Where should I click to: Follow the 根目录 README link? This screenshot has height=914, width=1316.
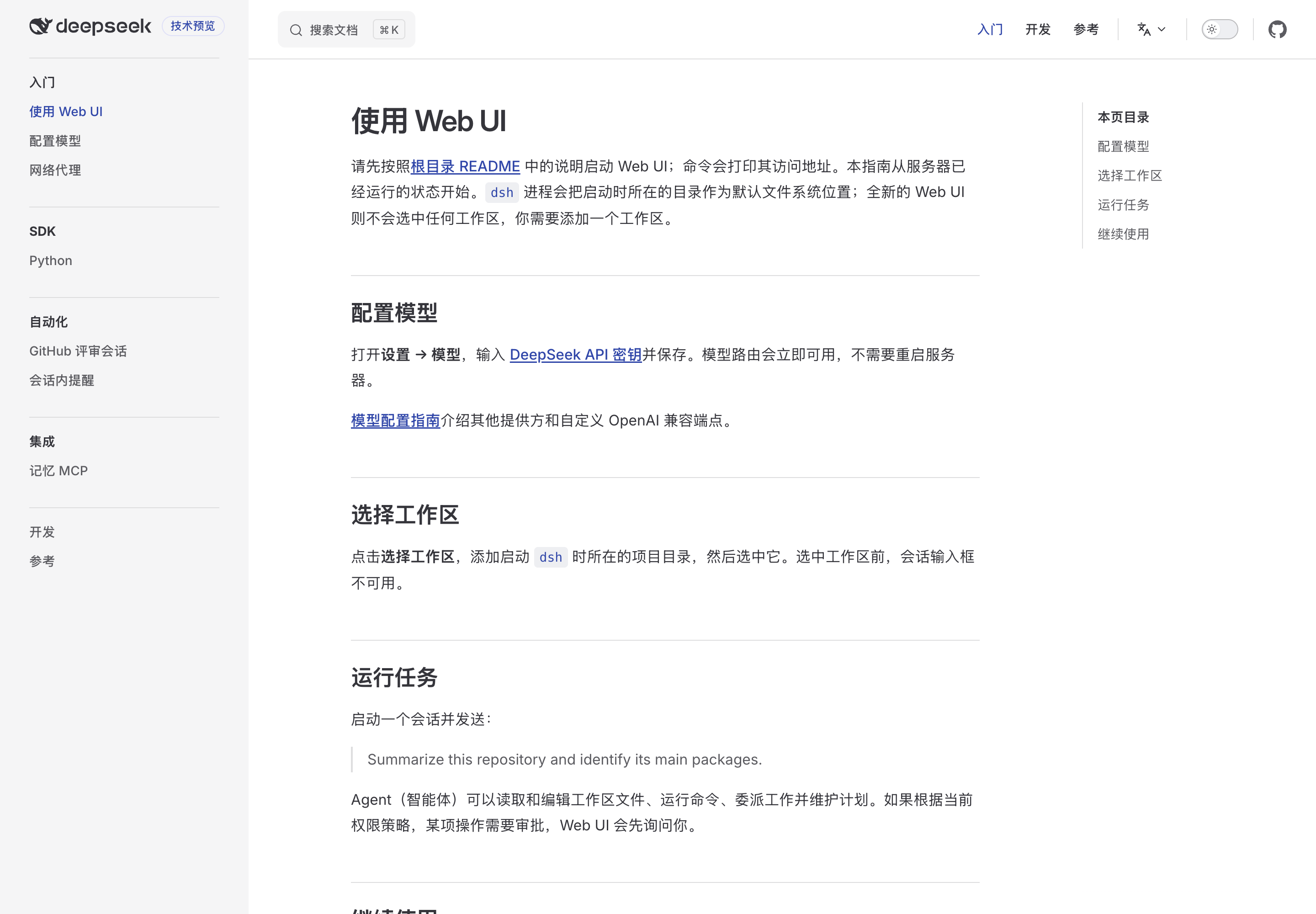click(465, 166)
